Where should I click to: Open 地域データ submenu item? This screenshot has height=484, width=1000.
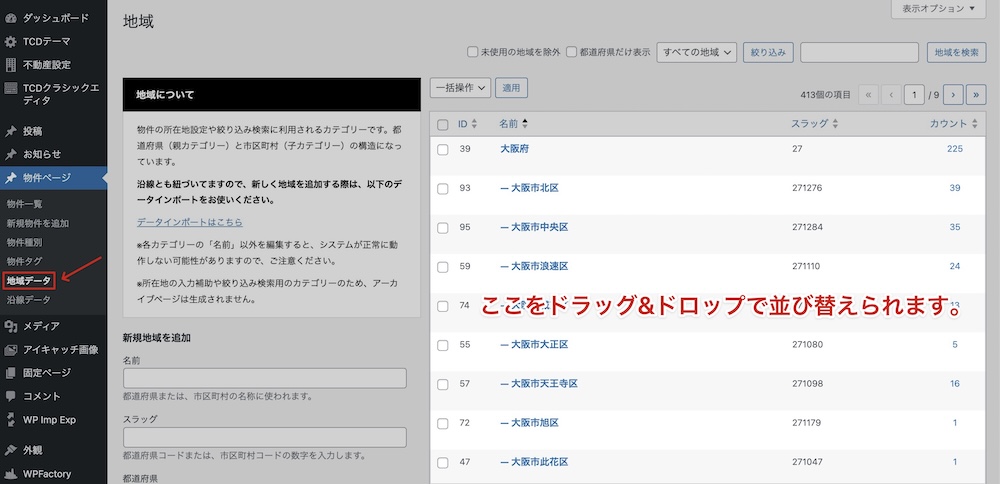[29, 281]
